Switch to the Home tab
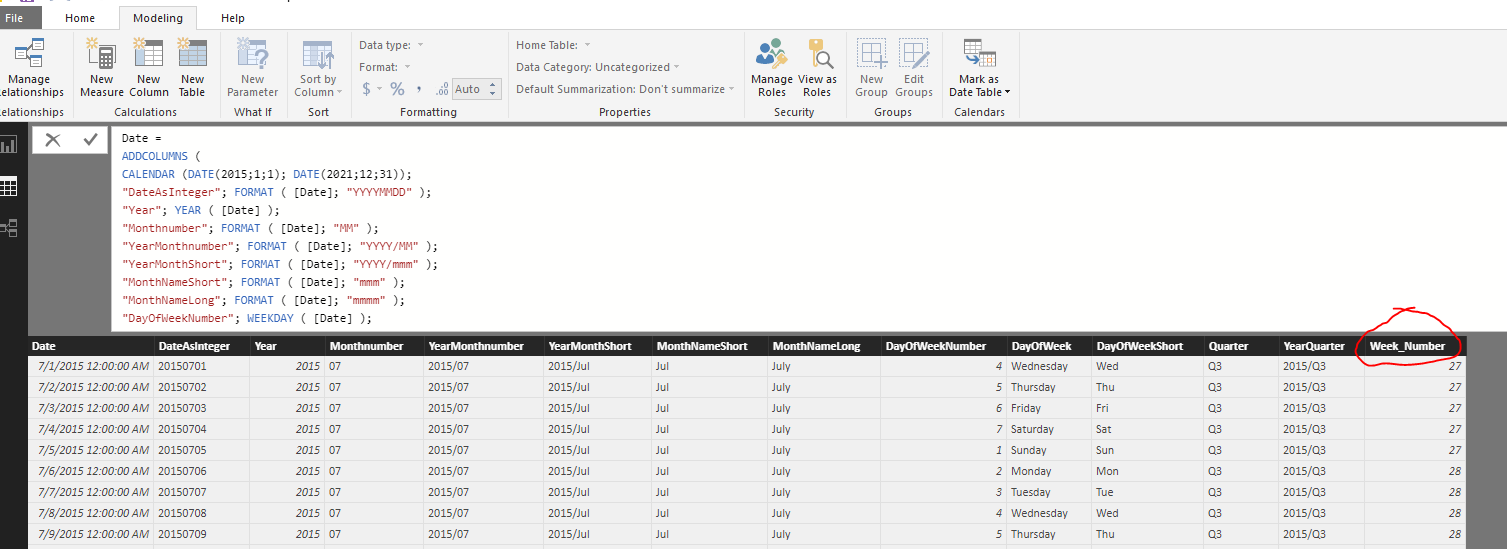 pos(80,18)
